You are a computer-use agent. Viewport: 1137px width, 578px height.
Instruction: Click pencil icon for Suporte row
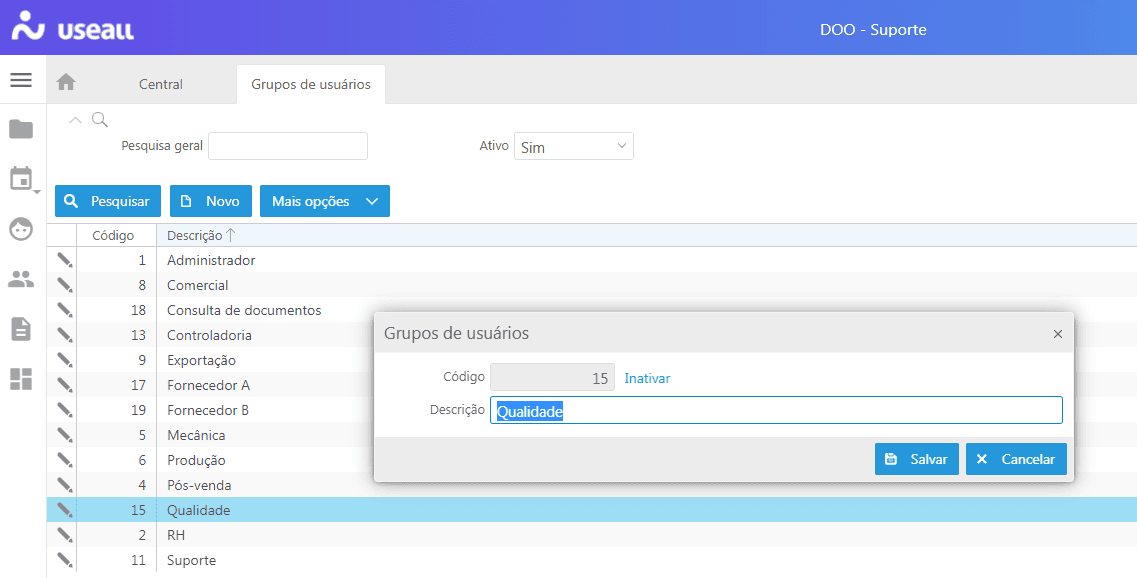pyautogui.click(x=65, y=560)
